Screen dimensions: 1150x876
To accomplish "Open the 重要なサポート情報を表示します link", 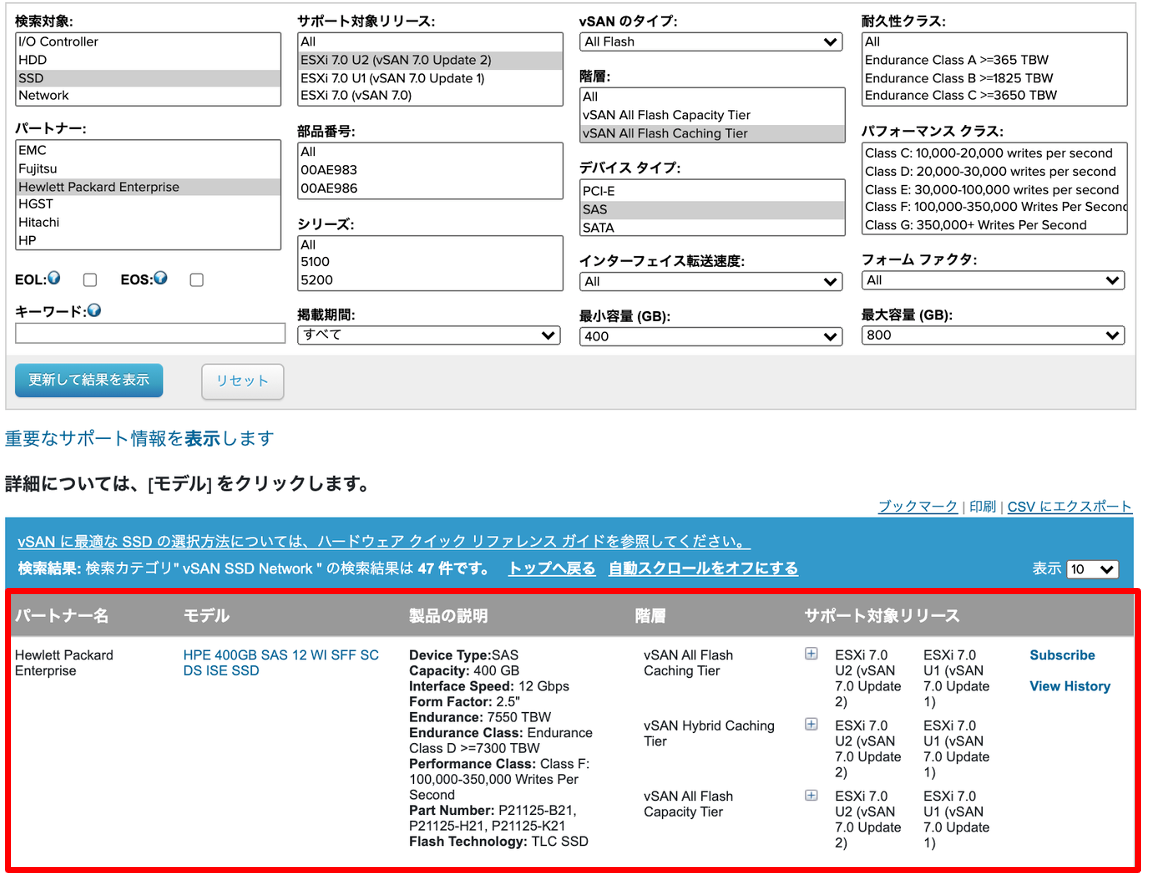I will (x=139, y=439).
